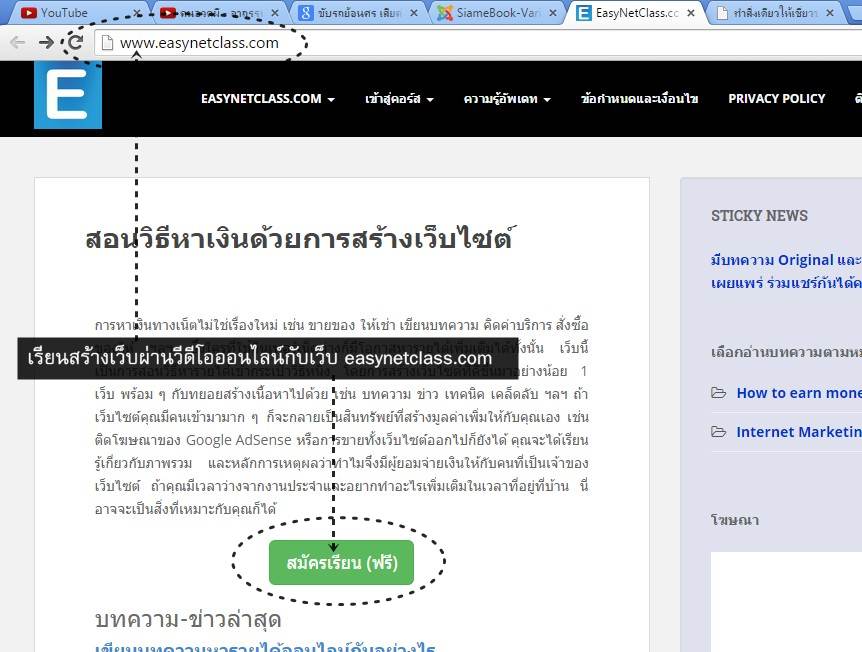This screenshot has height=652, width=862.
Task: Click the โฆษณา sidebar label
Action: [735, 520]
